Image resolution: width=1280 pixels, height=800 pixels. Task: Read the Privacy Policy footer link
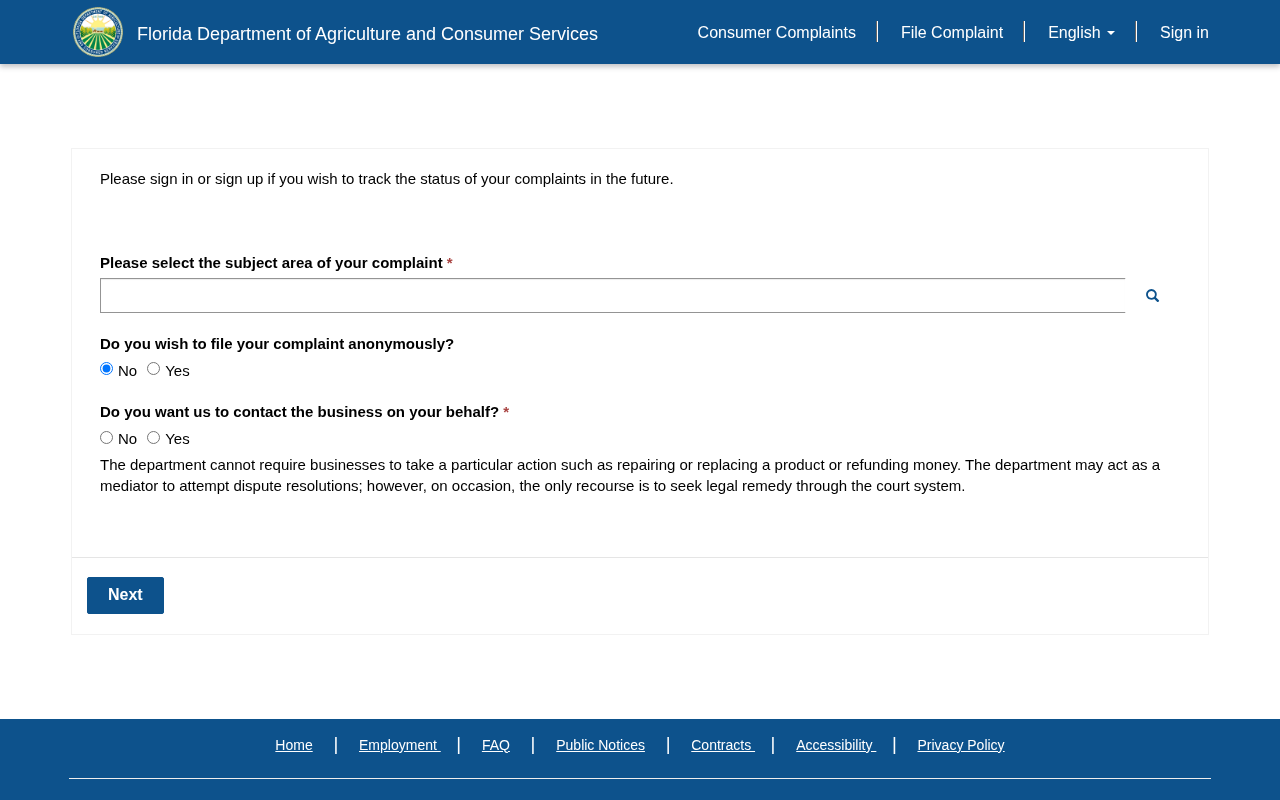960,745
